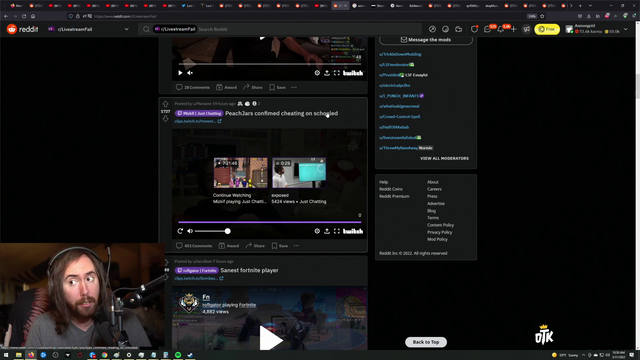Focus the Search Reddit input field
This screenshot has height=360, width=640.
308,29
